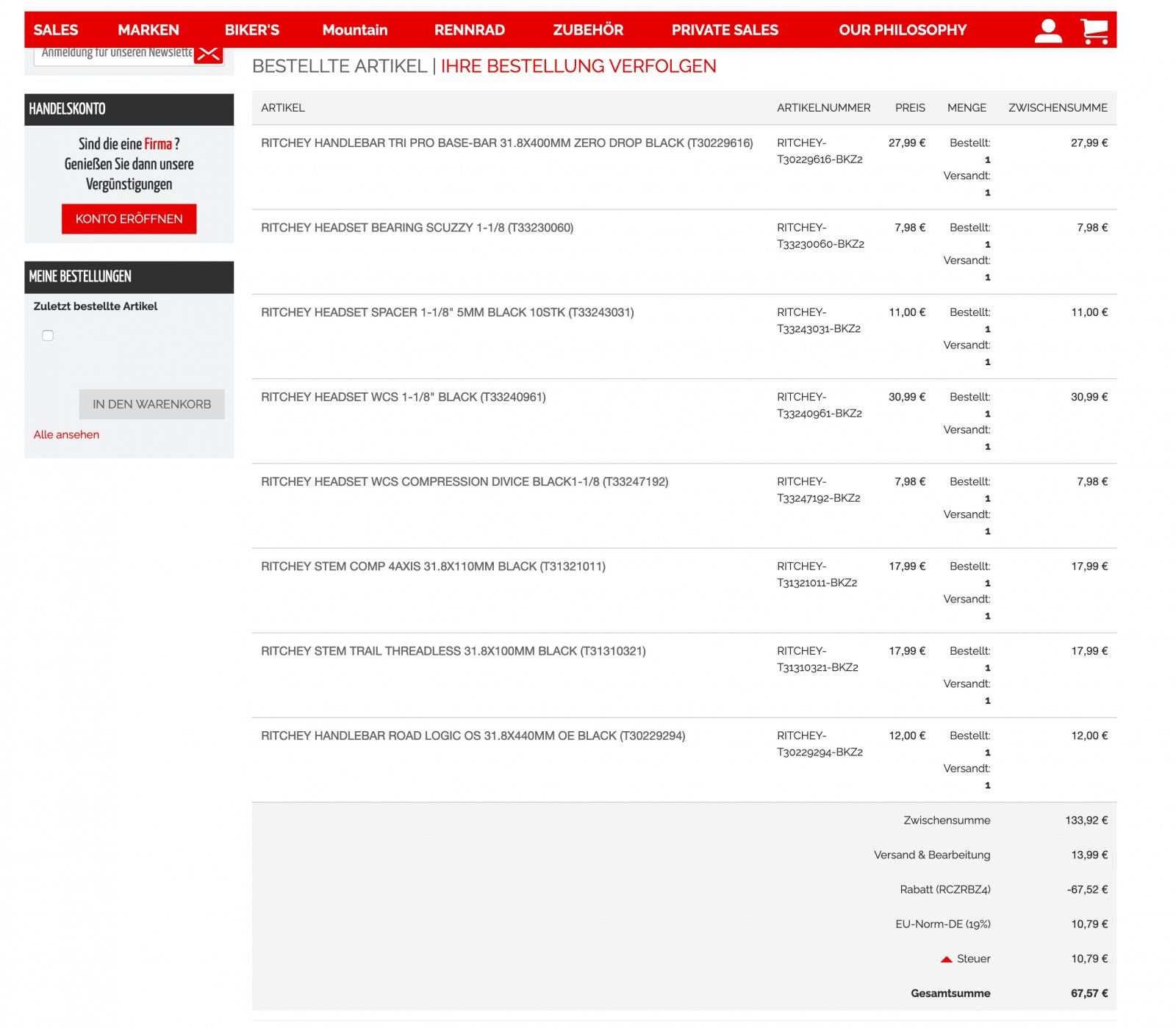Image resolution: width=1176 pixels, height=1028 pixels.
Task: Follow the Alle ansehen link
Action: click(66, 434)
